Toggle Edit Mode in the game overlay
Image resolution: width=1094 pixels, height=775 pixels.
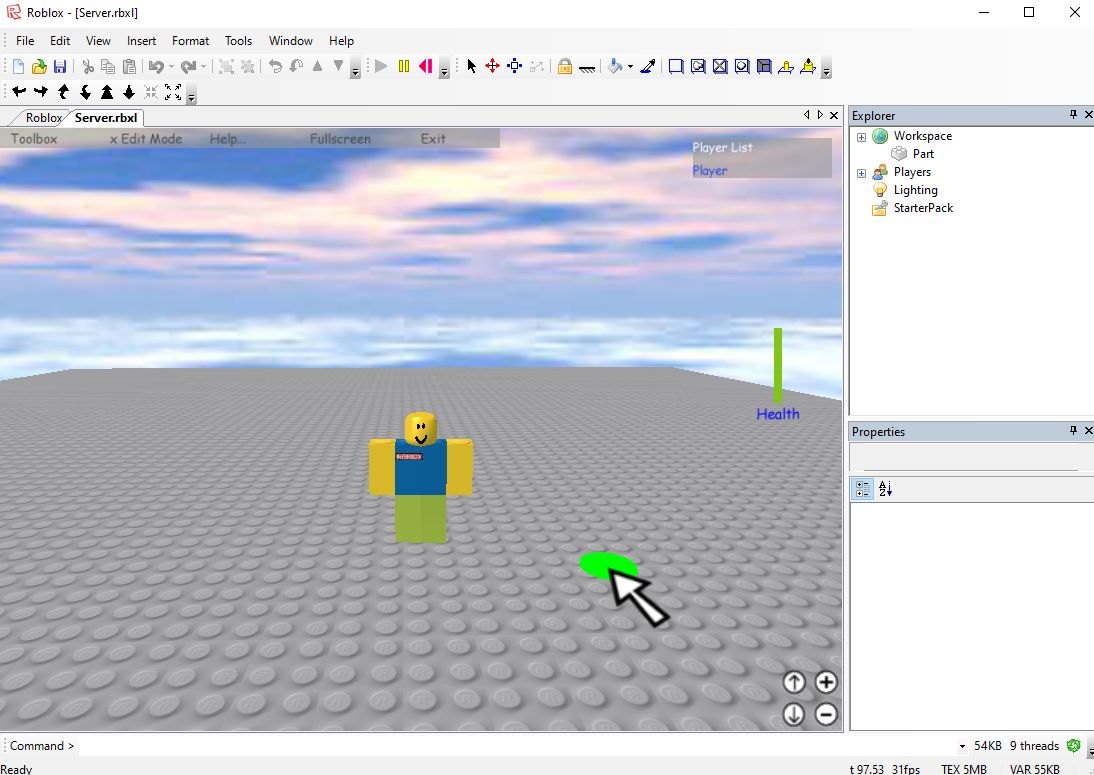pyautogui.click(x=146, y=139)
